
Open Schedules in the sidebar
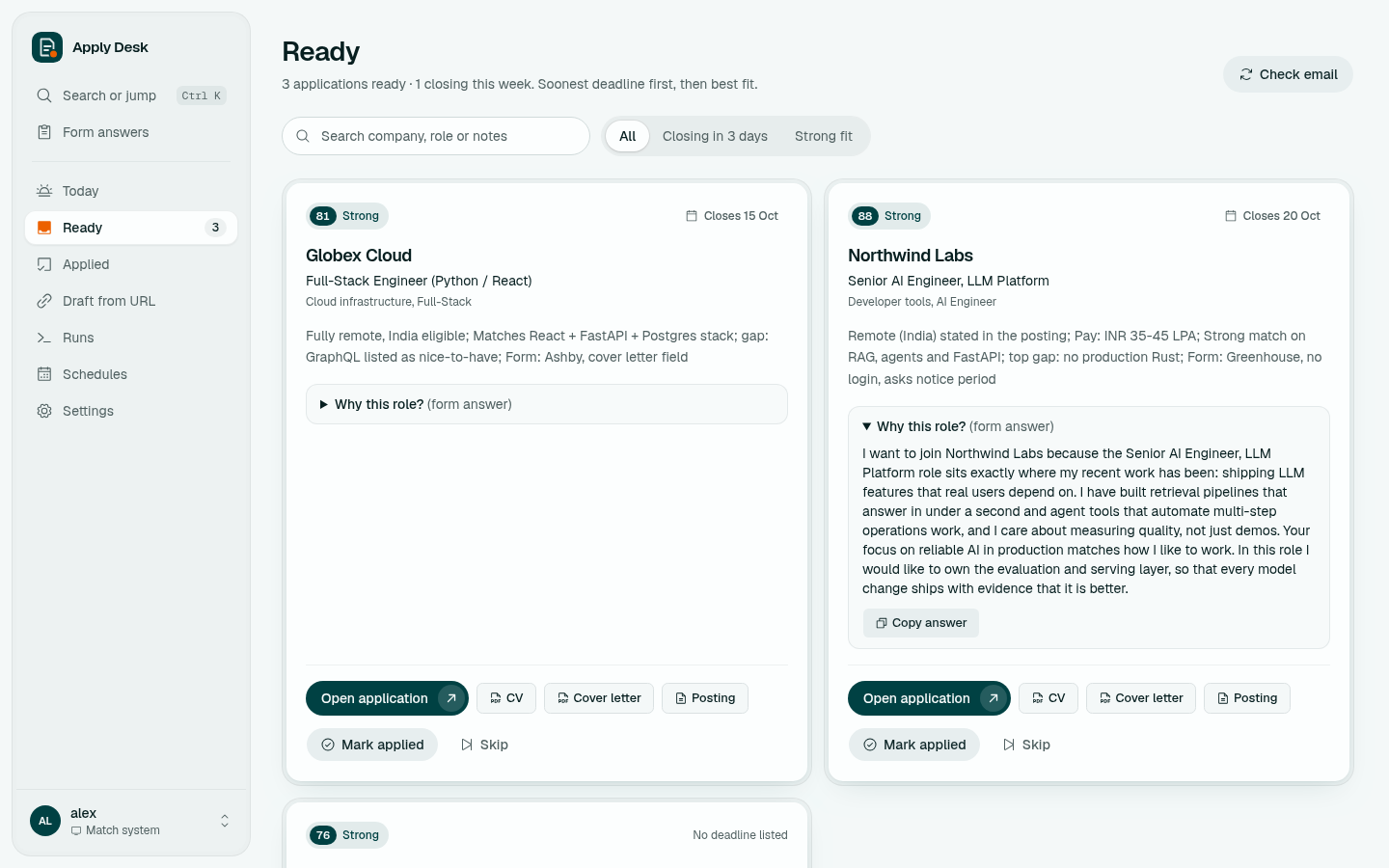[x=130, y=374]
